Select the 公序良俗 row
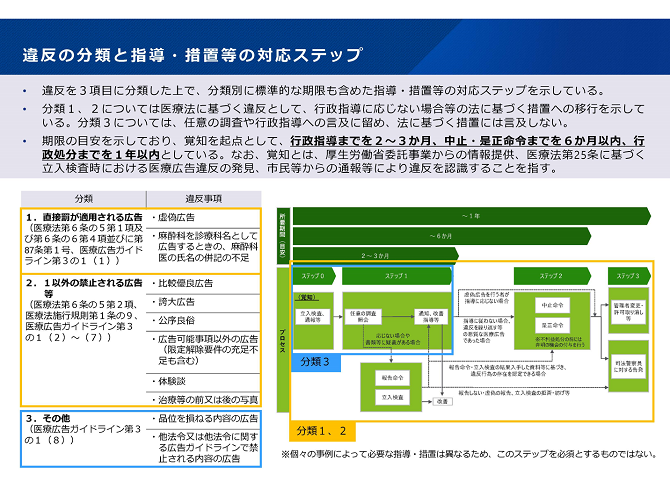The image size is (670, 503). pos(203,321)
